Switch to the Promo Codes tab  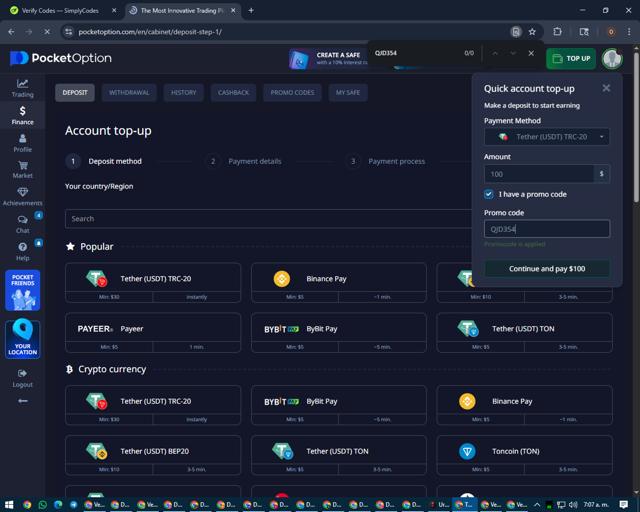292,93
